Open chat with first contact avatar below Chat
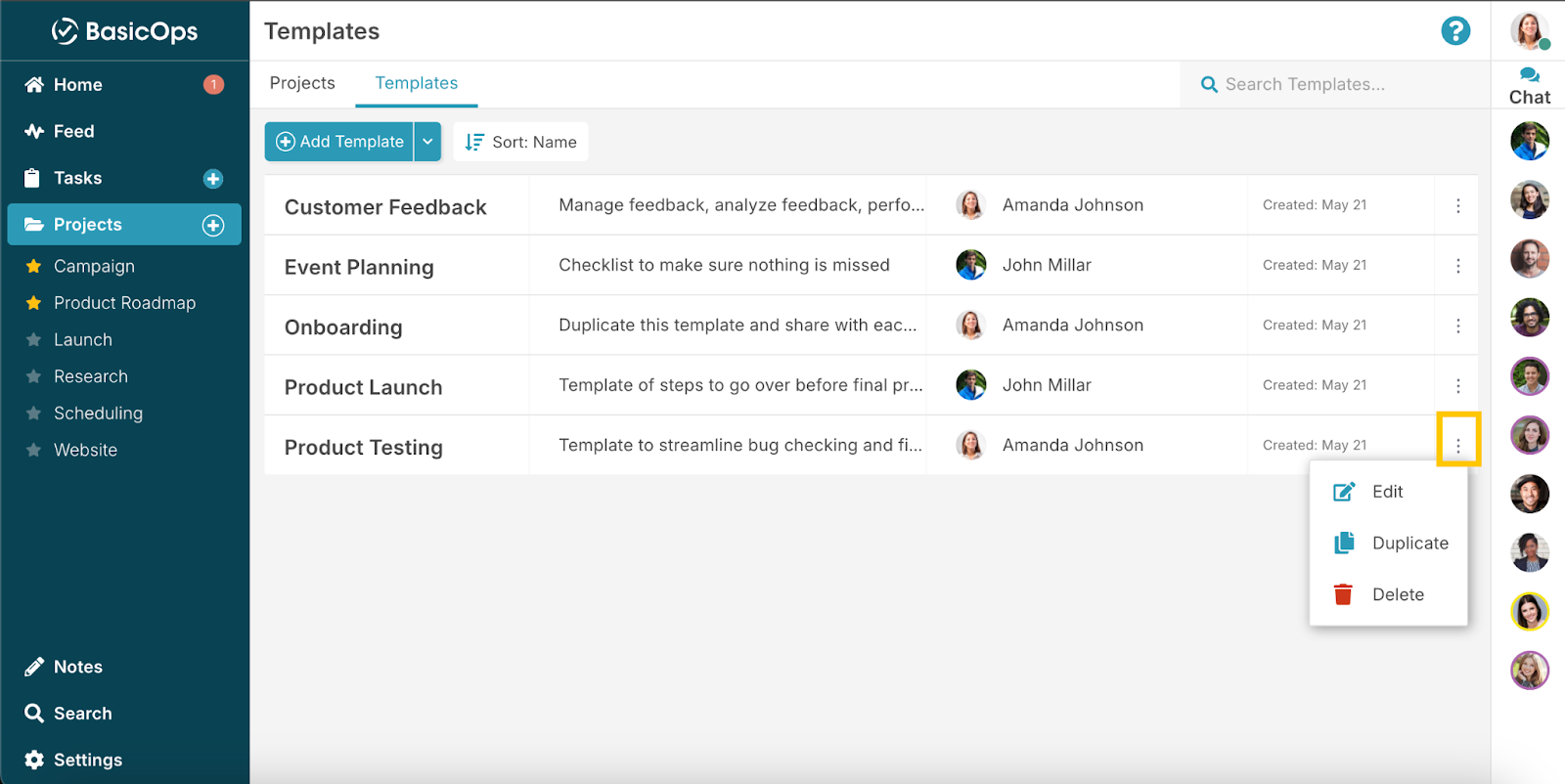The width and height of the screenshot is (1565, 784). (x=1530, y=142)
